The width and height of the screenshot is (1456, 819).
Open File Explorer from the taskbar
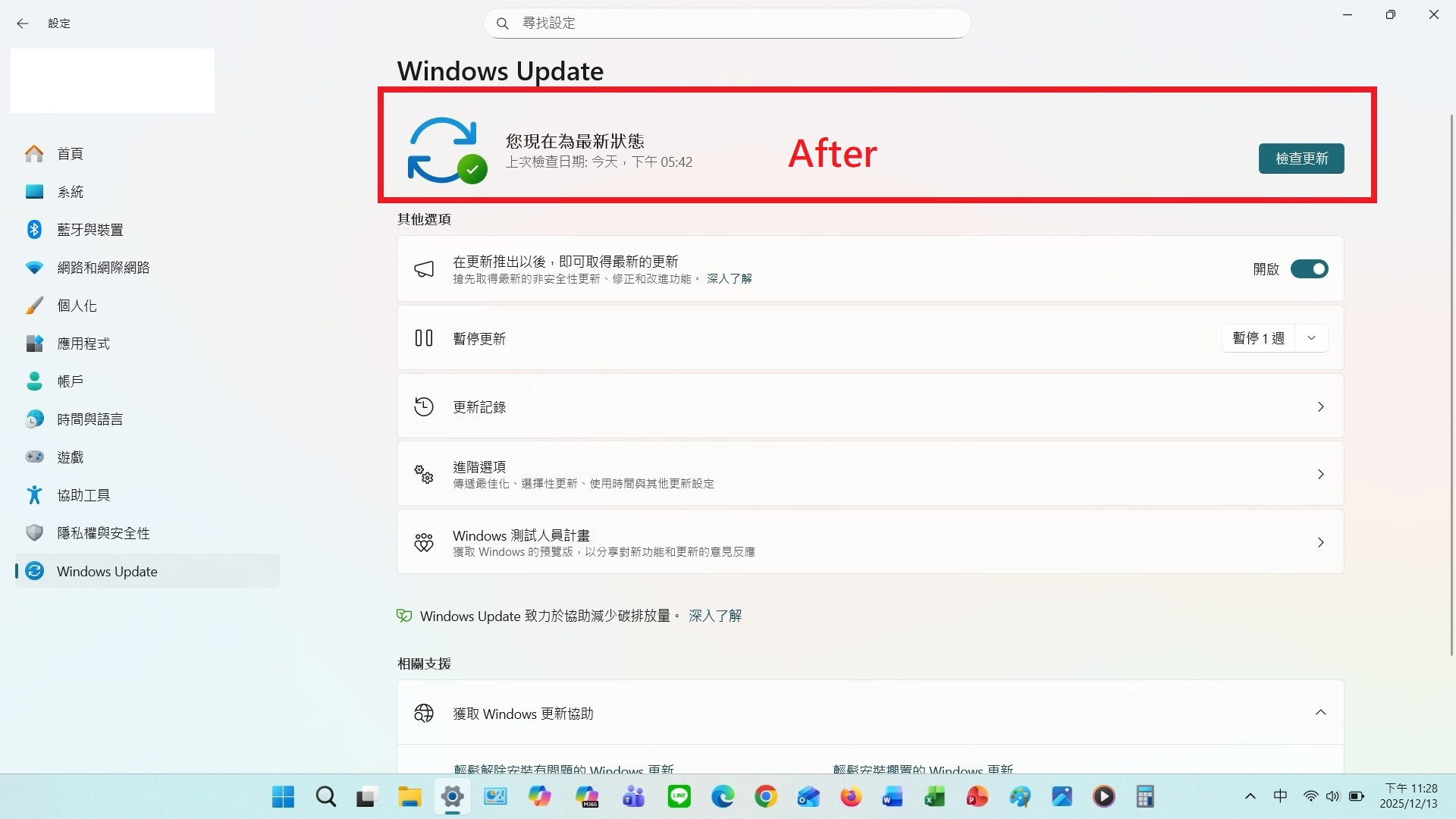[x=409, y=797]
